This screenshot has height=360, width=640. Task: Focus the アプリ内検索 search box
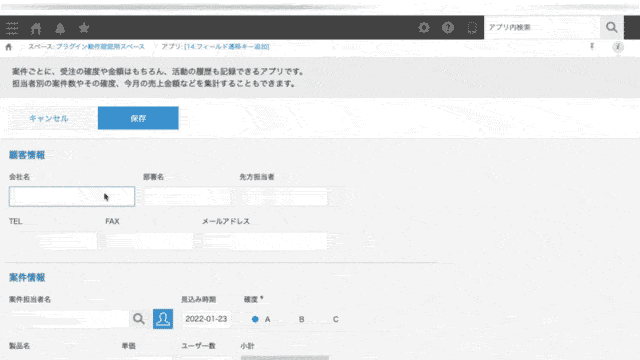coord(542,27)
